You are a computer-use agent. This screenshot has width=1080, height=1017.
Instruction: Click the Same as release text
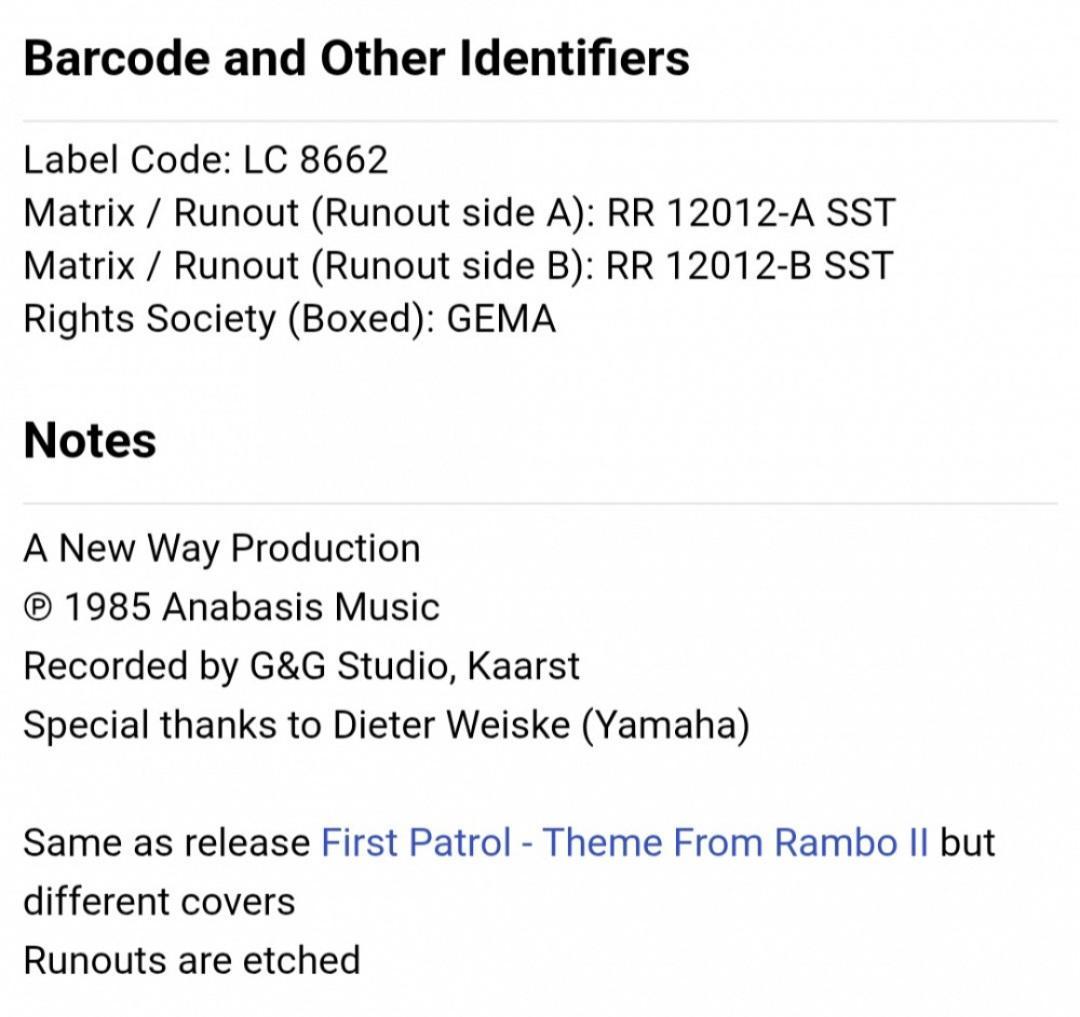pos(167,842)
